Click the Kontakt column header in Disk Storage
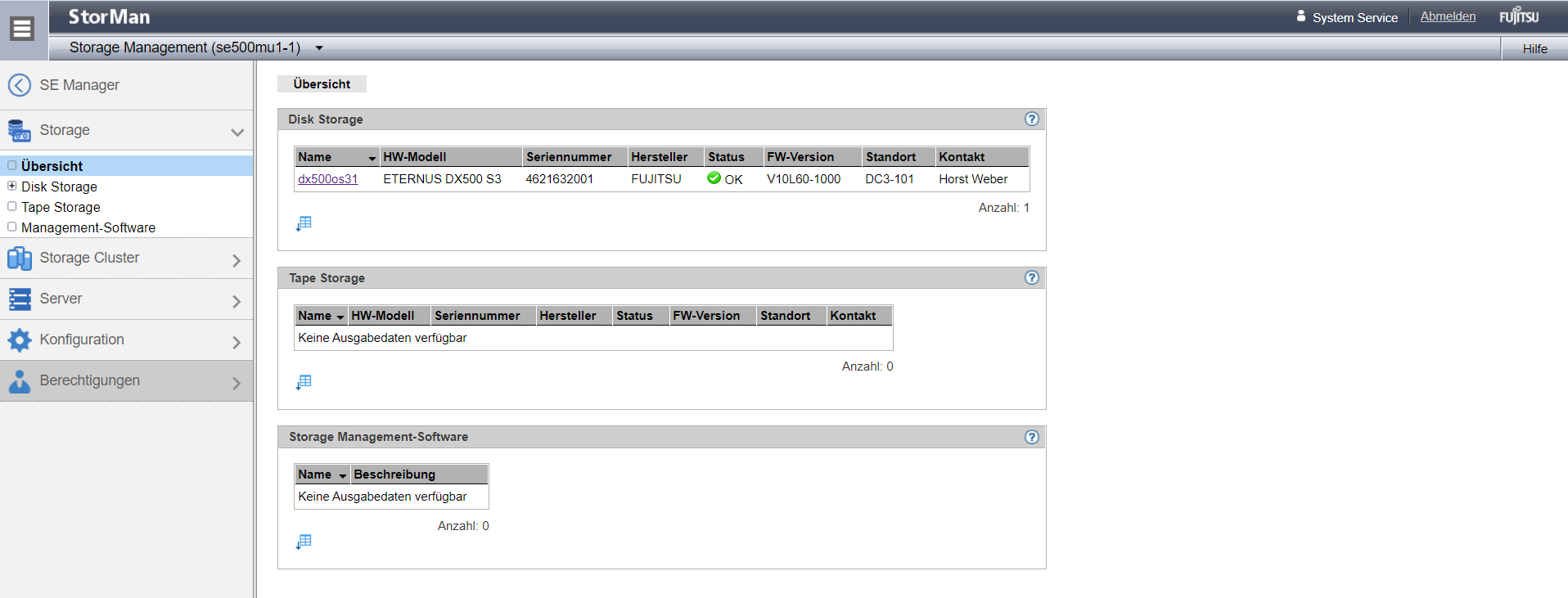 tap(982, 156)
